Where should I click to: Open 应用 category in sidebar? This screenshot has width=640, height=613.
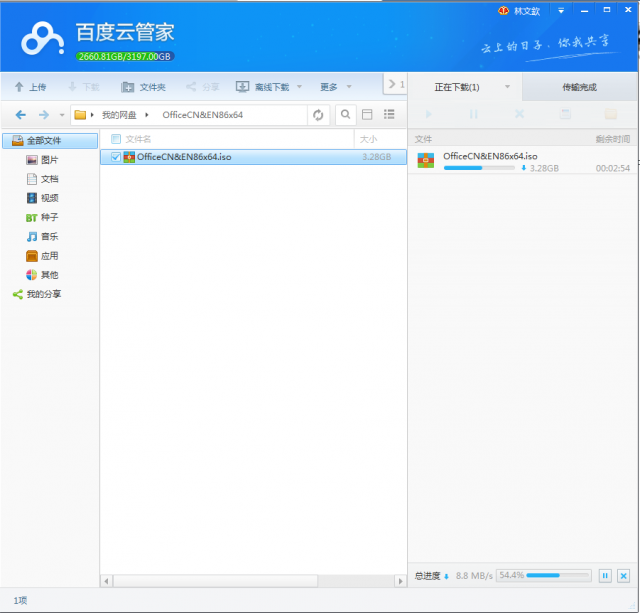click(x=42, y=256)
